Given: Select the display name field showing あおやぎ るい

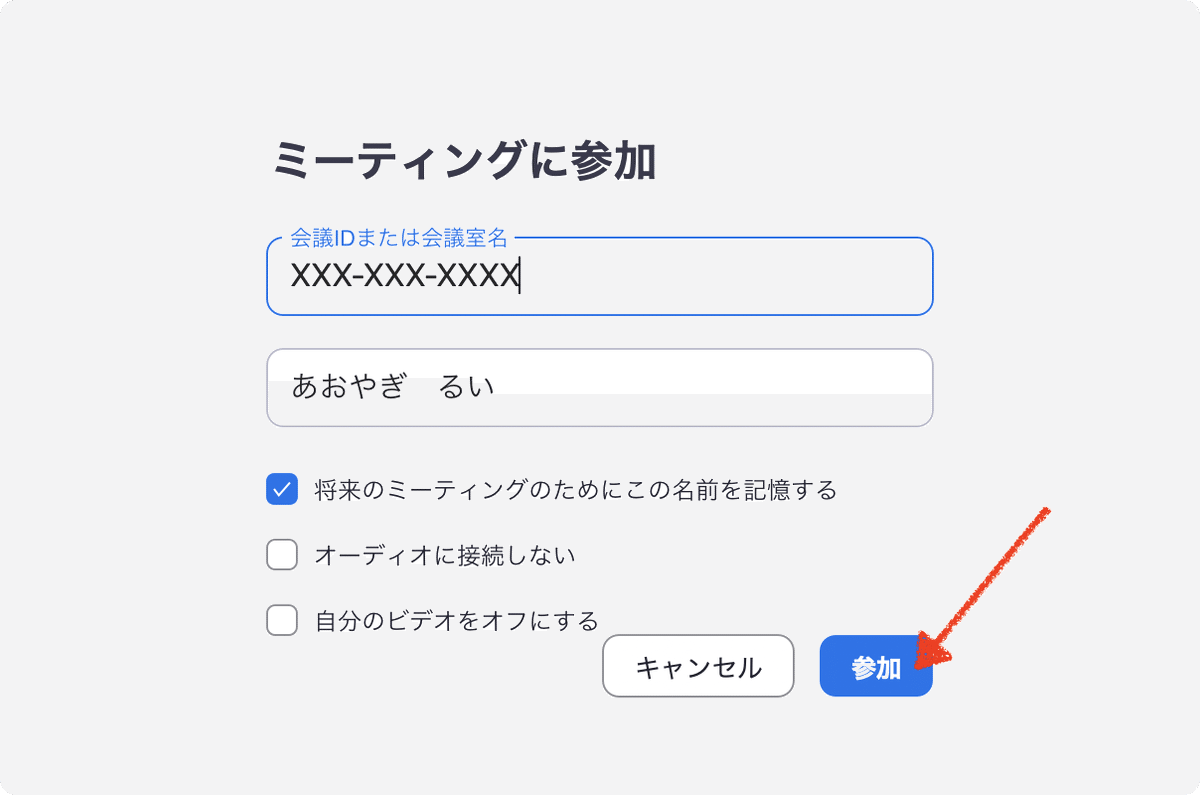Looking at the screenshot, I should click(x=599, y=388).
